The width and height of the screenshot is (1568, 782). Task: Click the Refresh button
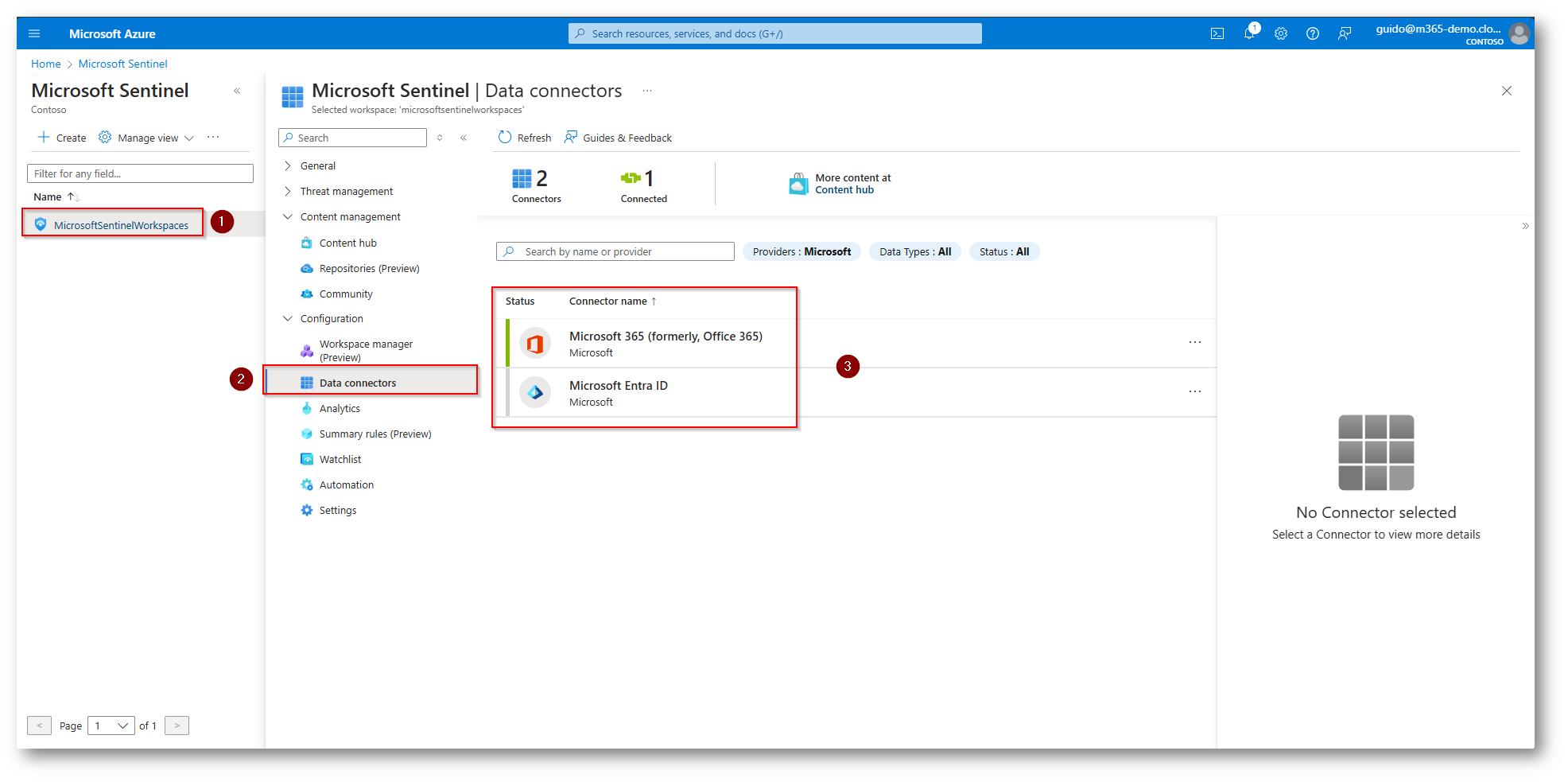pyautogui.click(x=525, y=138)
